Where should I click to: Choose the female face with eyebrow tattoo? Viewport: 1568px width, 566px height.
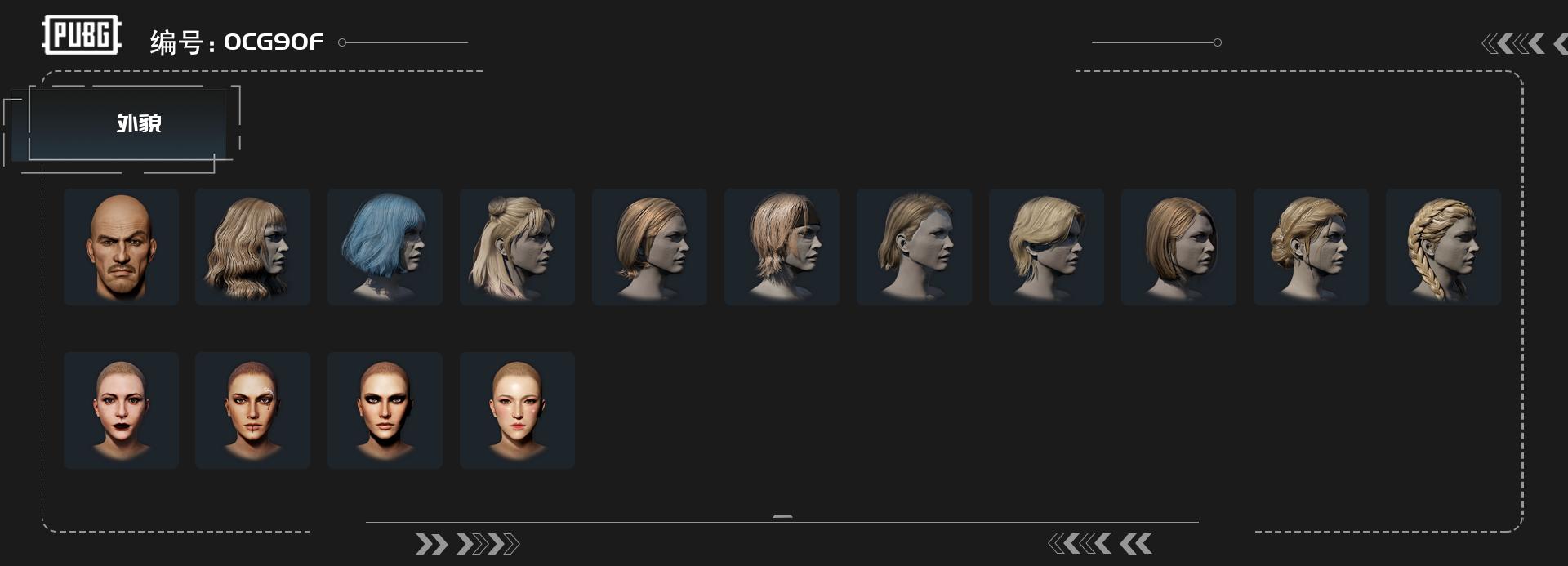252,410
